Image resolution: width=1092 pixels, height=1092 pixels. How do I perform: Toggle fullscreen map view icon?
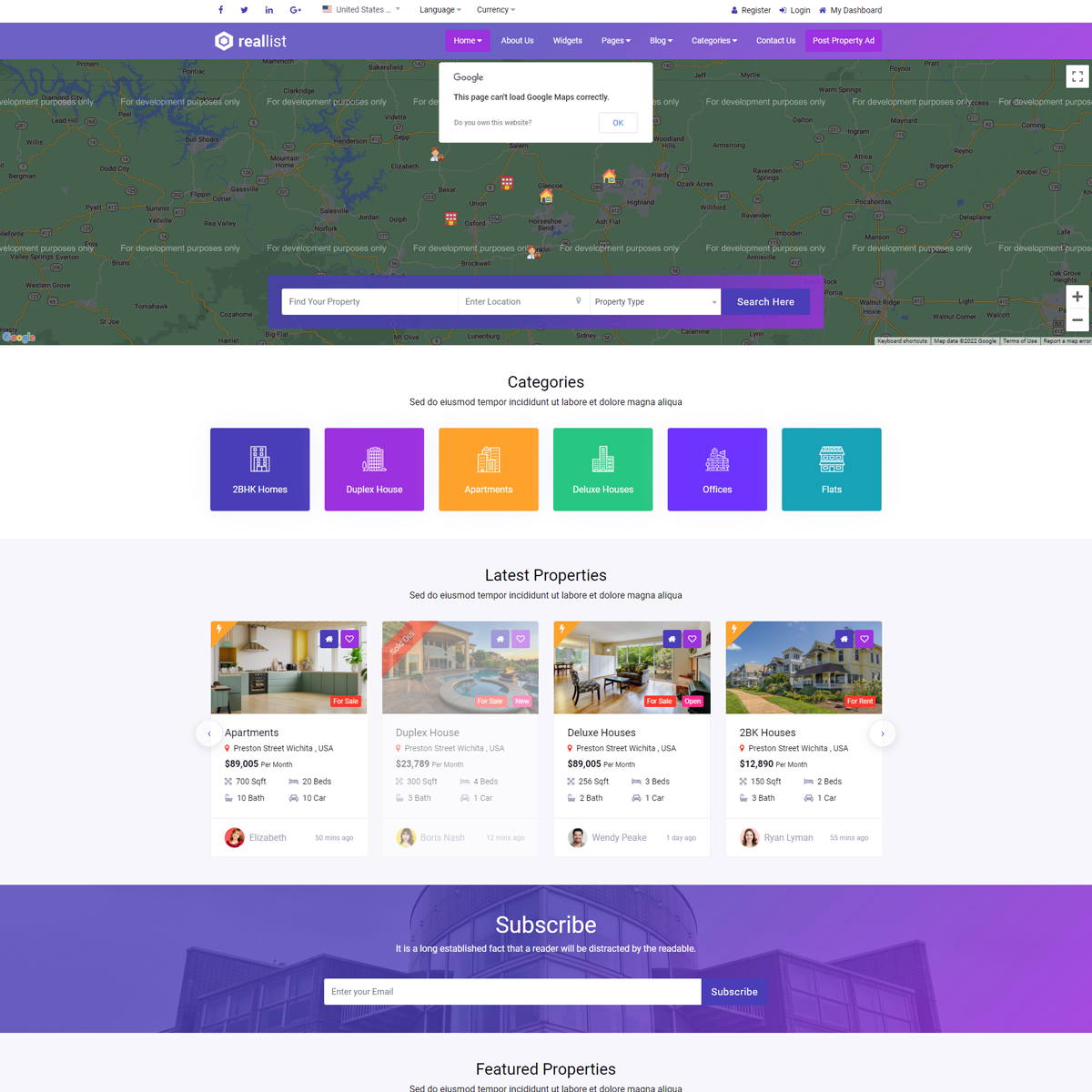click(x=1077, y=76)
